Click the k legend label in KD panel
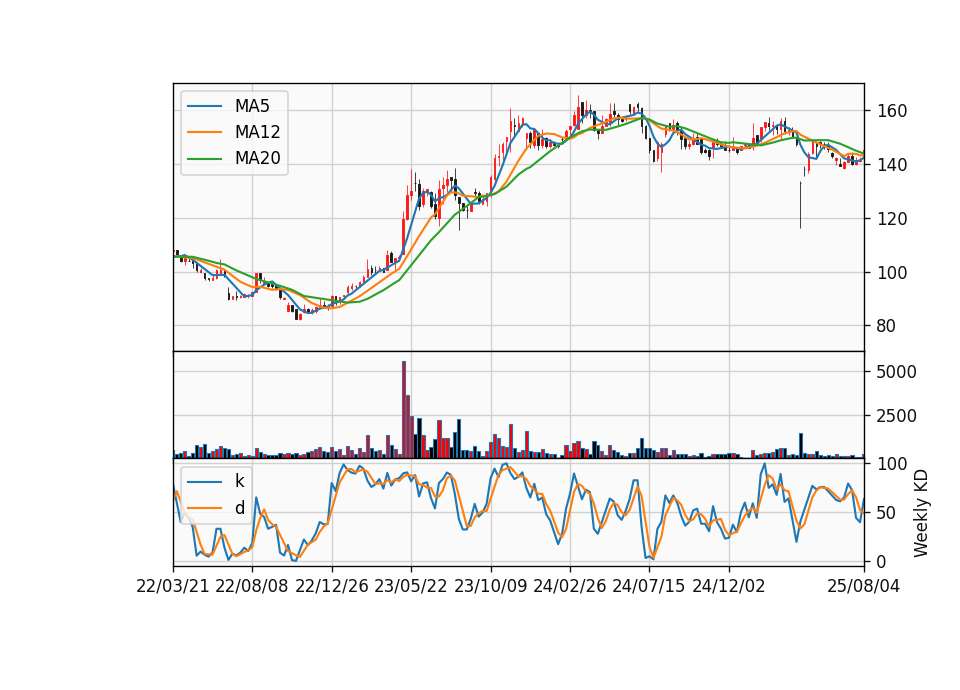The height and width of the screenshot is (690, 960). [x=239, y=481]
